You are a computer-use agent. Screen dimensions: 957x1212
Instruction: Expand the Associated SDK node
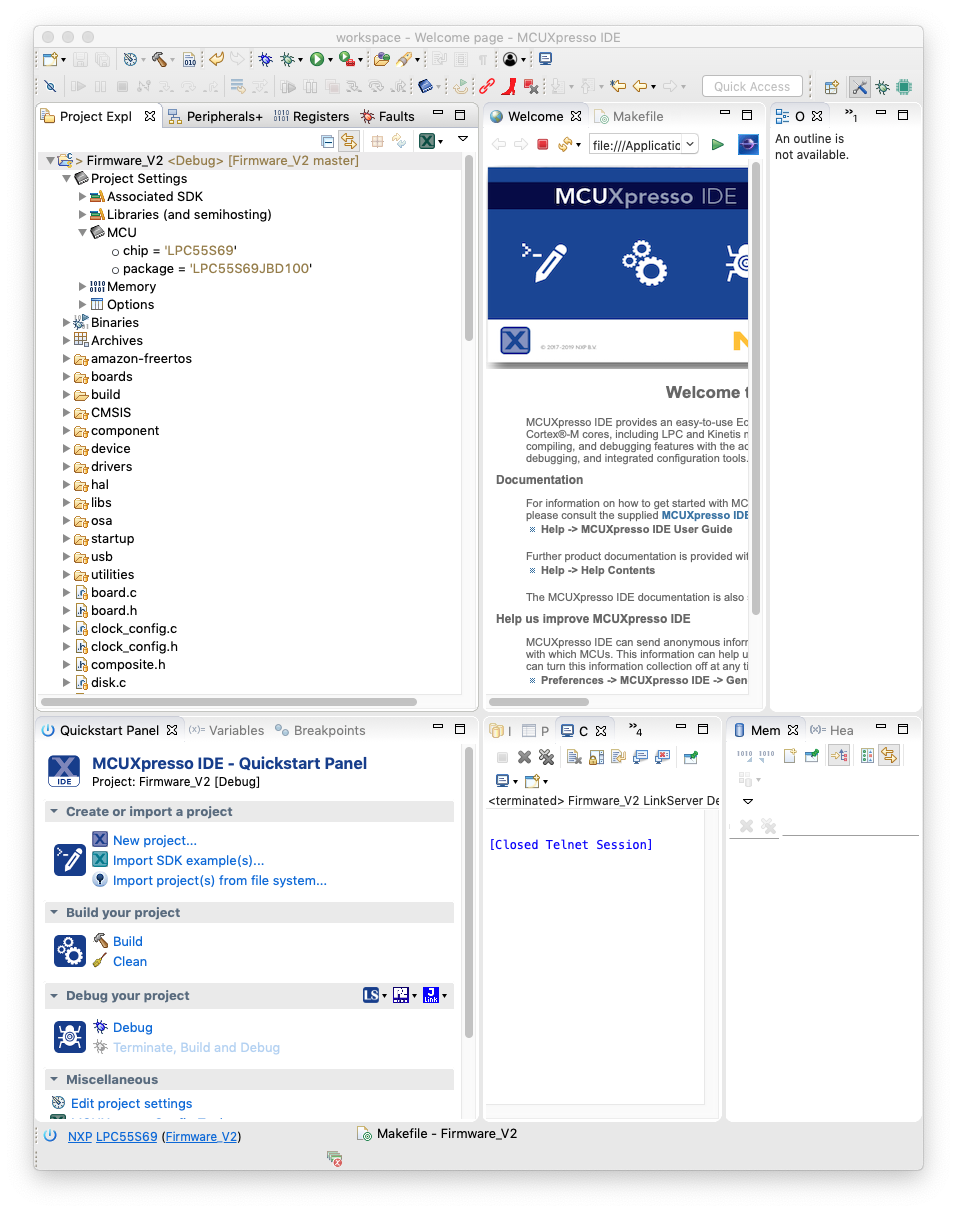[83, 197]
